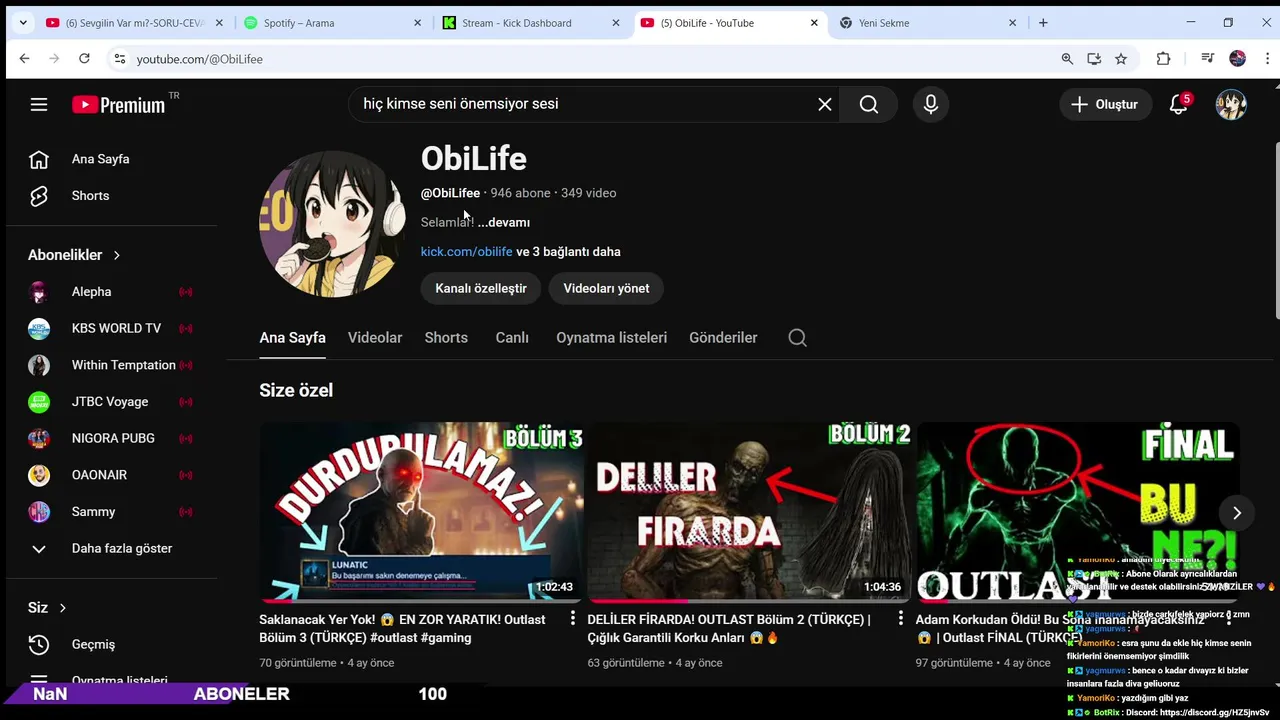Switch to Canlı tab
1280x720 pixels.
click(x=512, y=338)
